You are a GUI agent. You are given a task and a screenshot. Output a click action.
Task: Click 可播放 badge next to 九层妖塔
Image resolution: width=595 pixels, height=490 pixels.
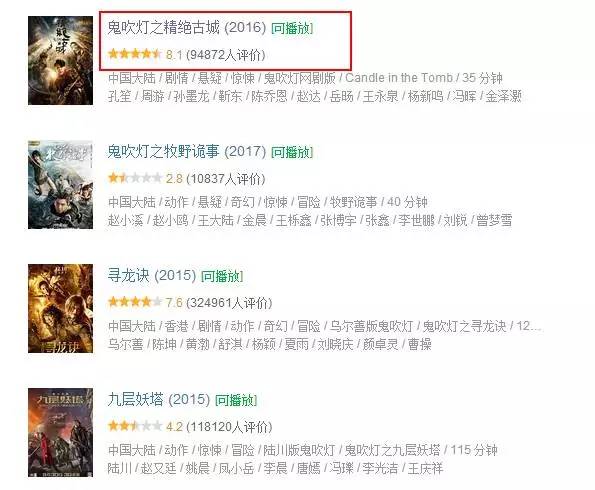(236, 400)
